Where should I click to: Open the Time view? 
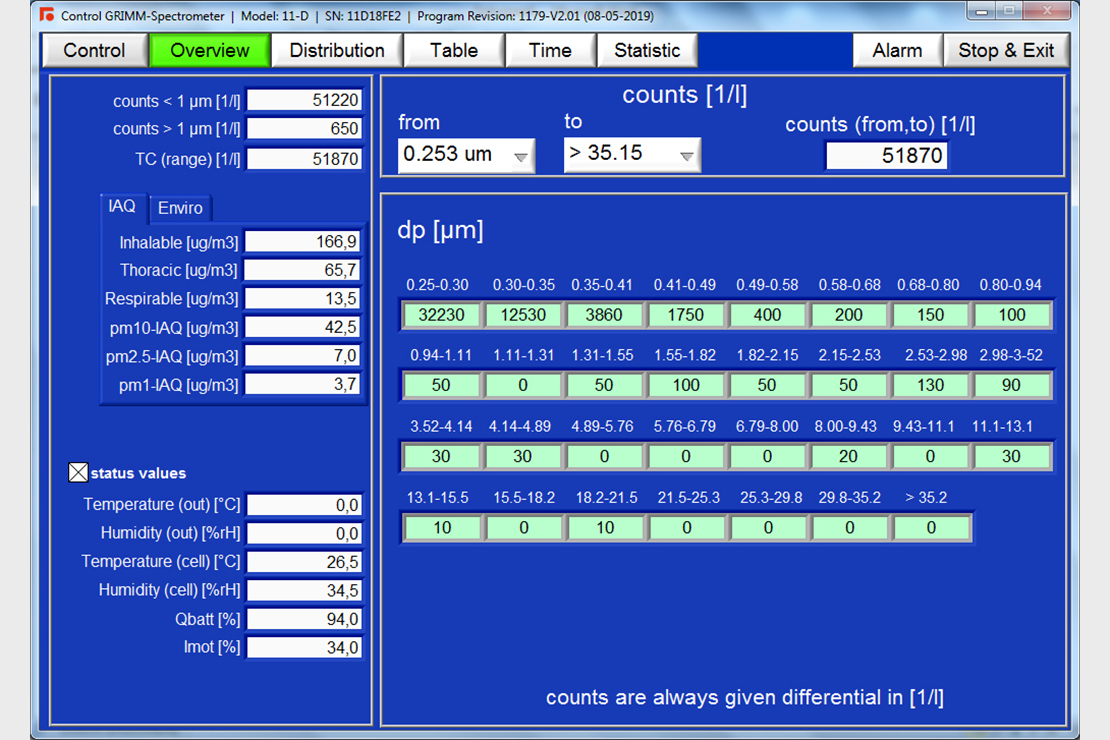point(550,50)
